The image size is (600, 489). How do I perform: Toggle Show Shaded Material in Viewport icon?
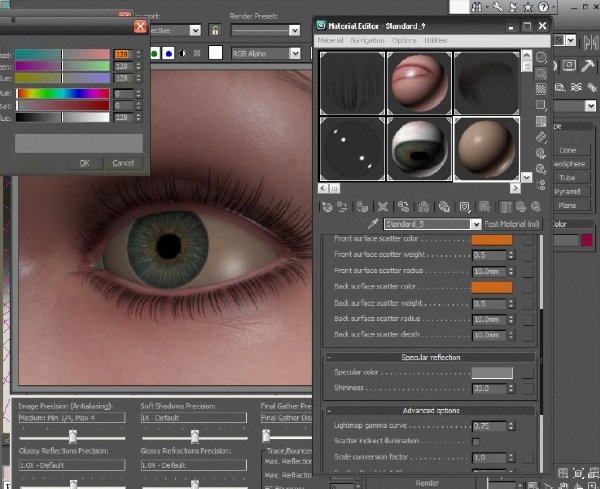click(484, 207)
